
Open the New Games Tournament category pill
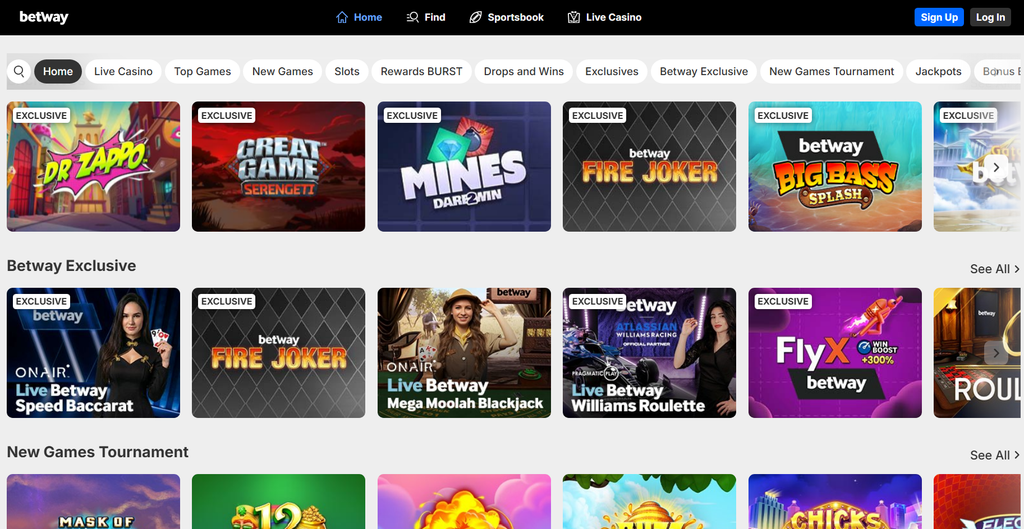[x=831, y=71]
